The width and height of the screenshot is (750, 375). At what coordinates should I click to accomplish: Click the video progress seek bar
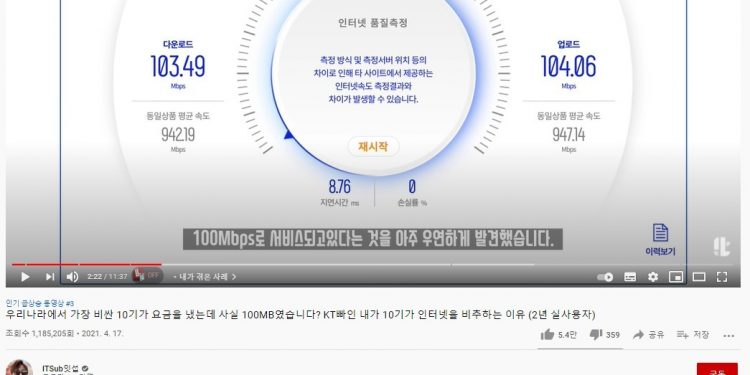click(x=372, y=264)
